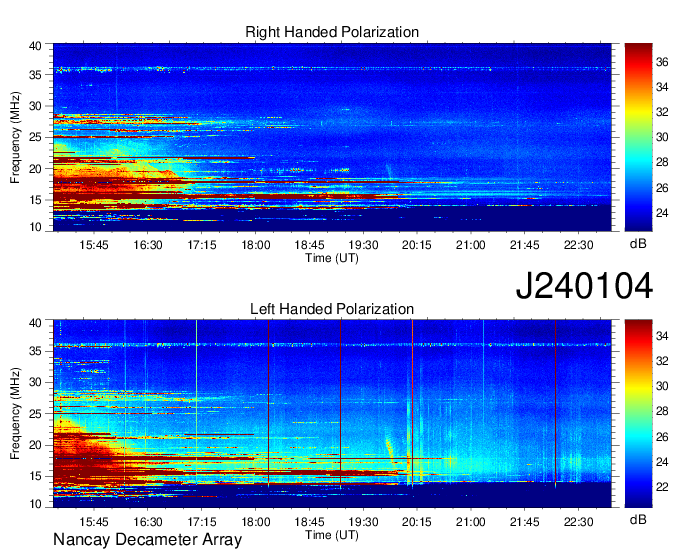The width and height of the screenshot is (680, 552).
Task: Click the left-handed polarization spectrogram image
Action: tap(332, 414)
